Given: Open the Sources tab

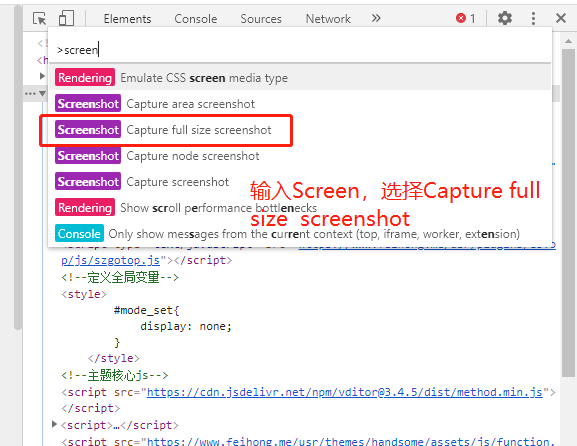Looking at the screenshot, I should pos(261,19).
